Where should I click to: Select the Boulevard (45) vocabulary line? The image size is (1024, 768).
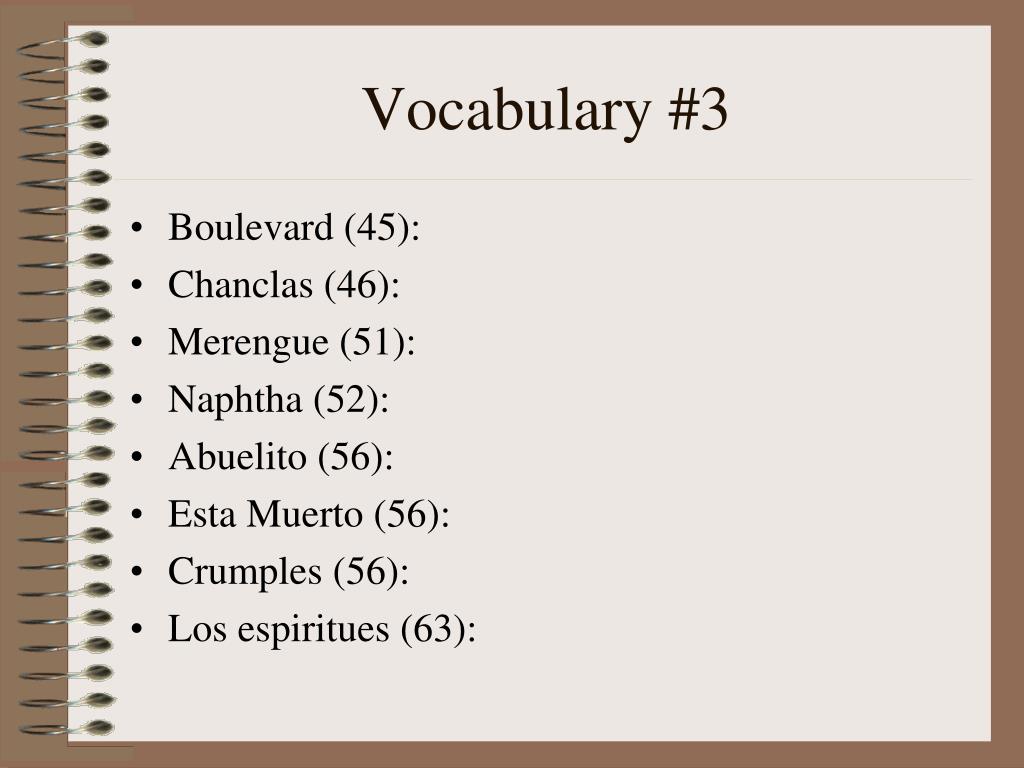(x=294, y=228)
